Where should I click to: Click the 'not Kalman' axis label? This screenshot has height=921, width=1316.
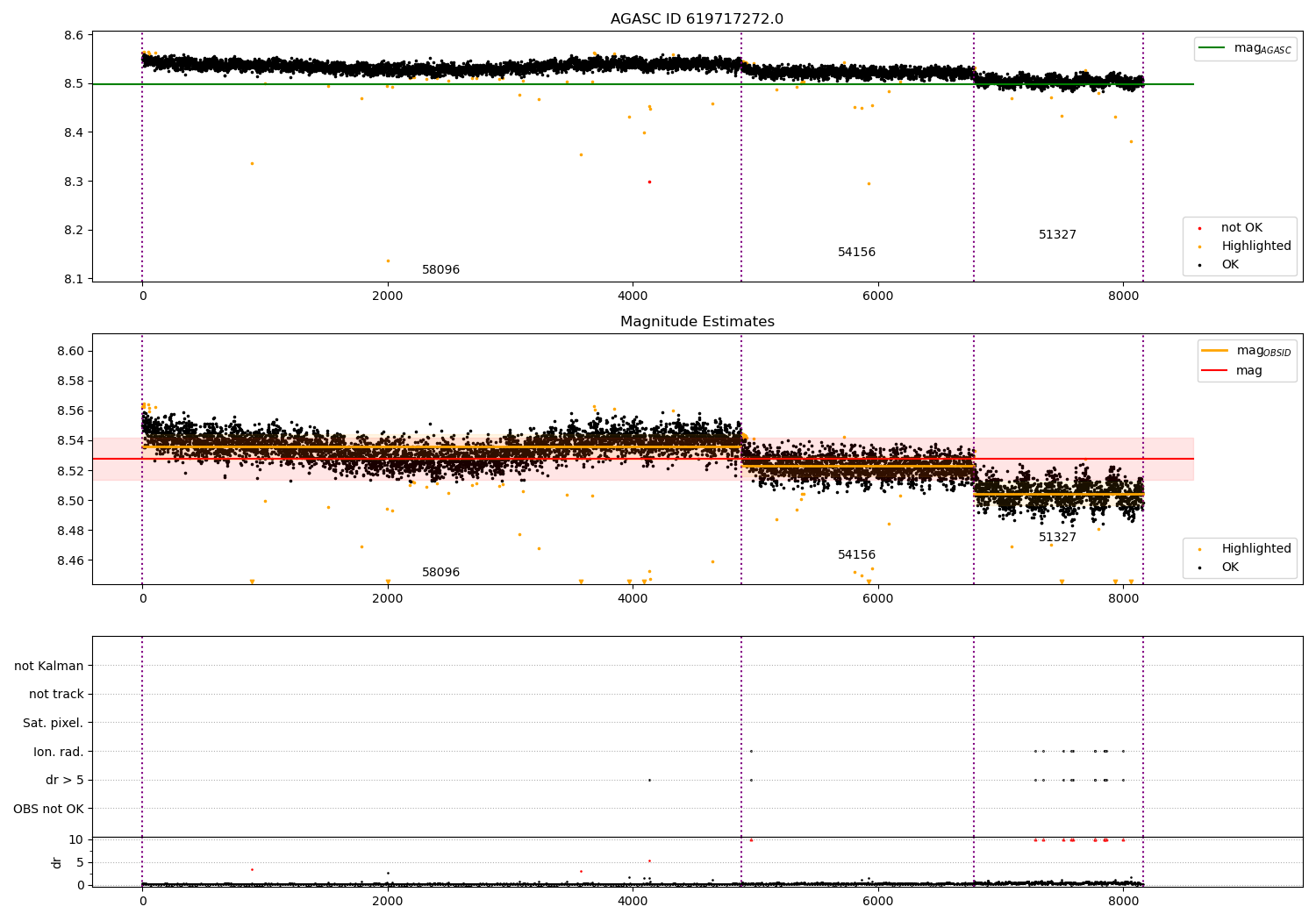point(49,666)
